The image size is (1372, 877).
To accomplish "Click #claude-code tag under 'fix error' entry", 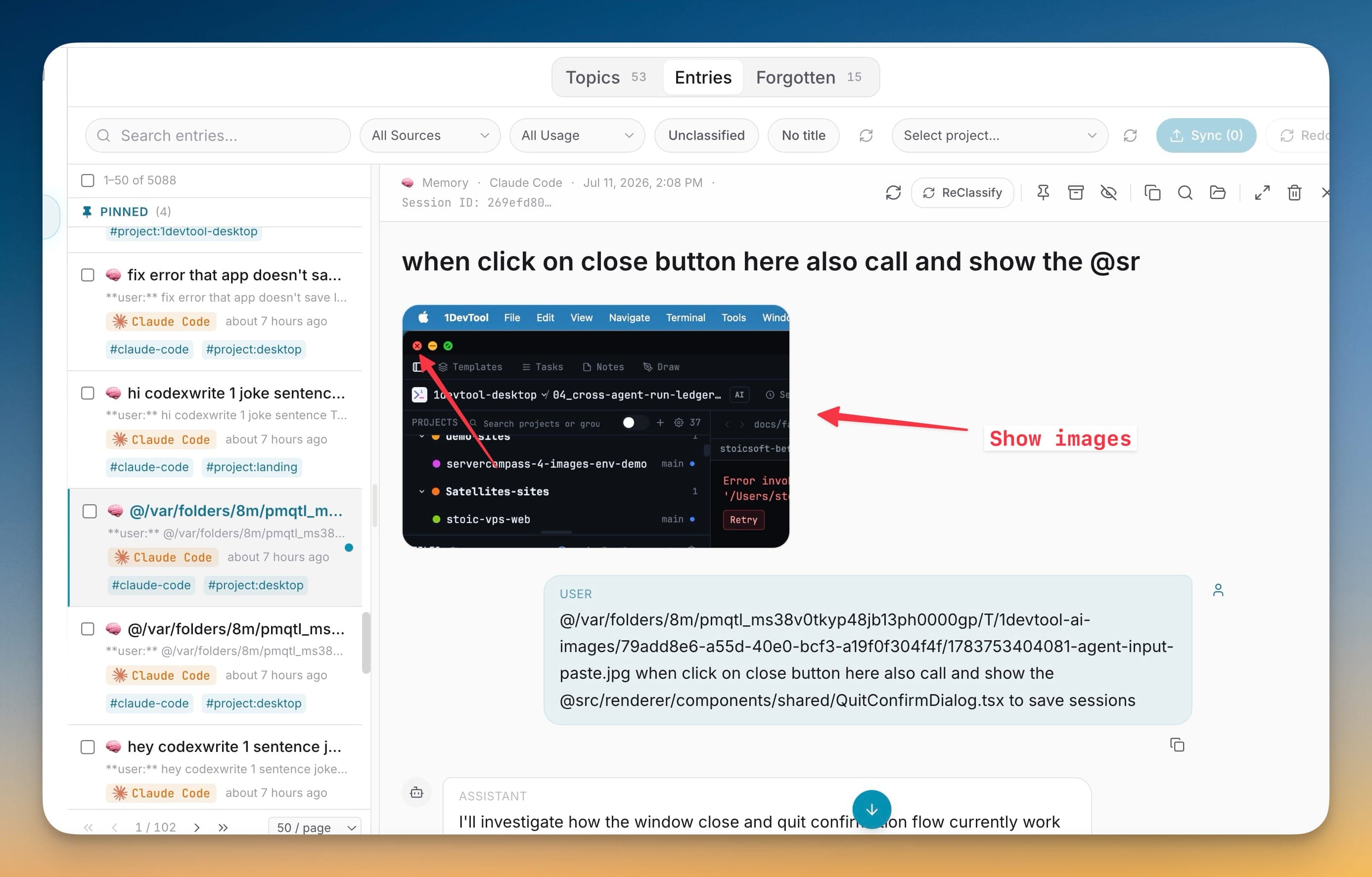I will (x=149, y=349).
